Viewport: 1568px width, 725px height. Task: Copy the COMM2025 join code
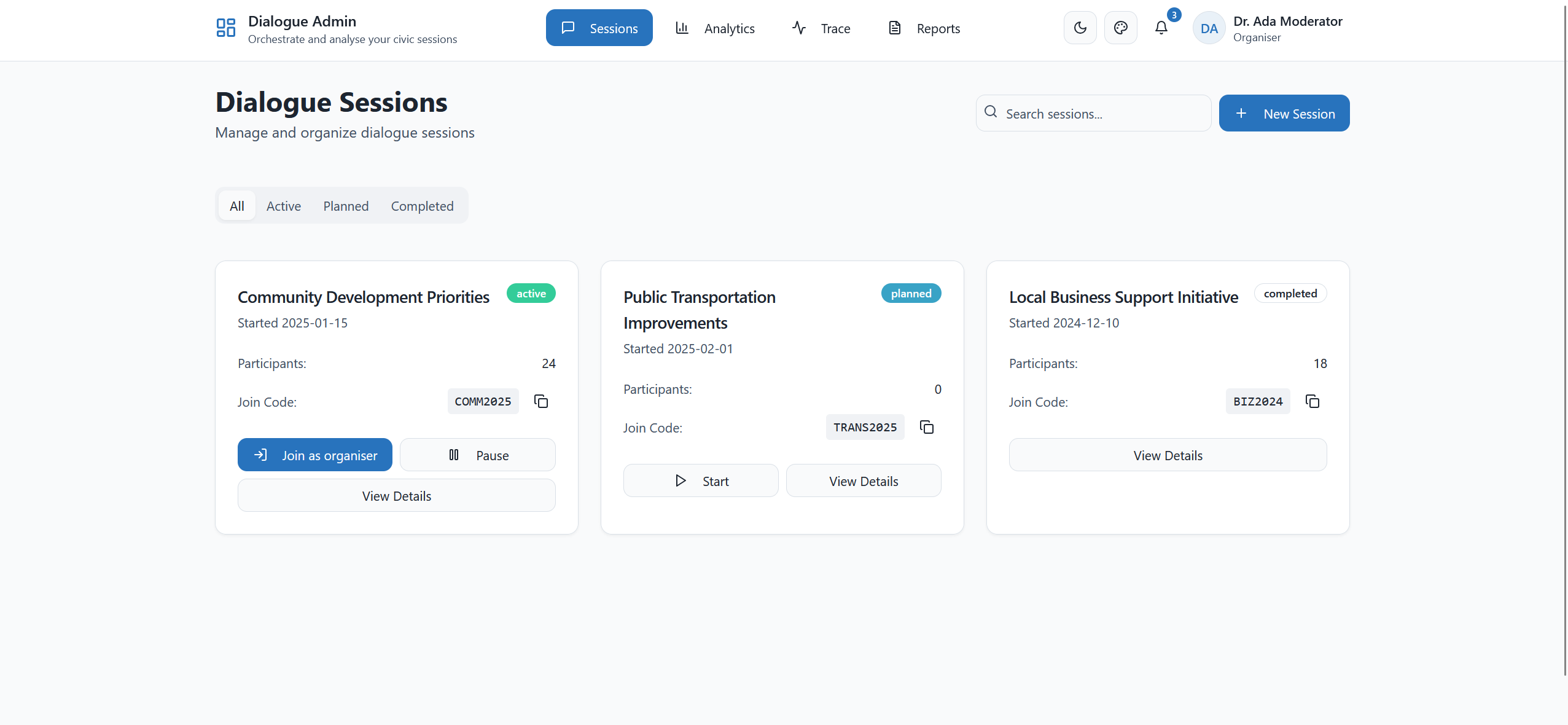tap(540, 401)
